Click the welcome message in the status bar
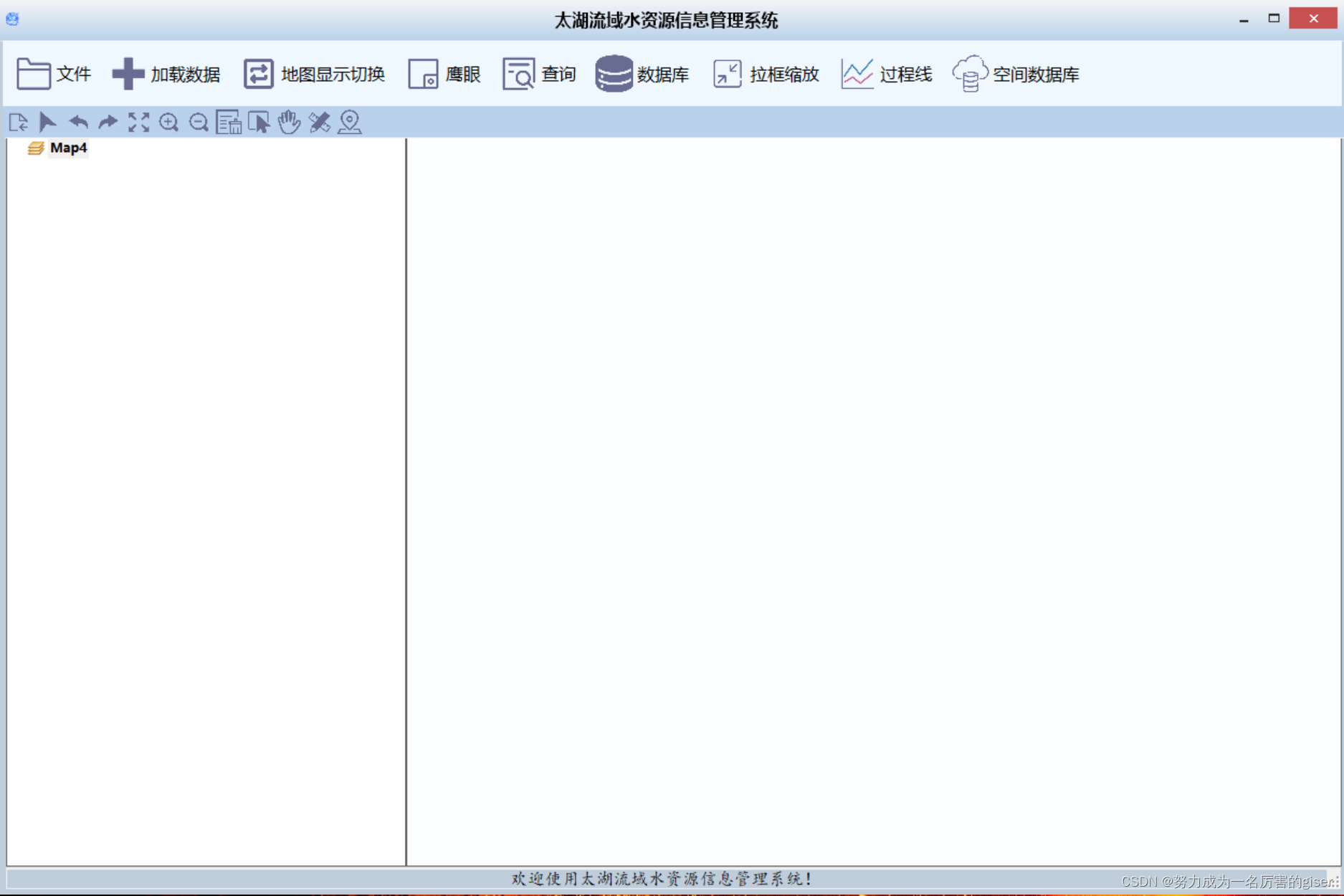The image size is (1344, 896). pos(662,878)
